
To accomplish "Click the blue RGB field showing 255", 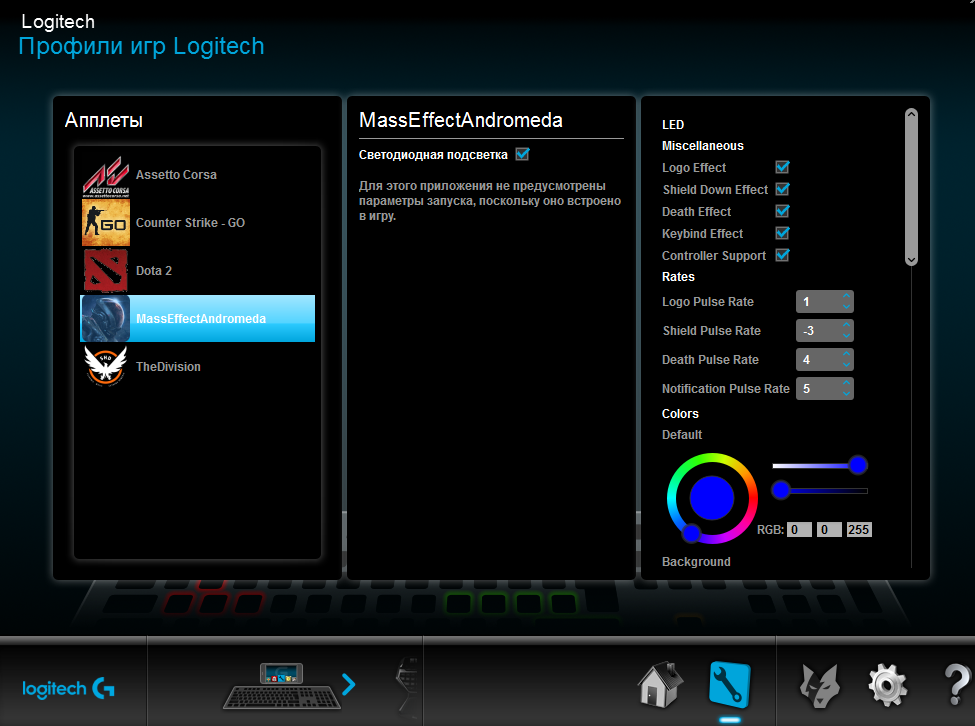I will (859, 530).
